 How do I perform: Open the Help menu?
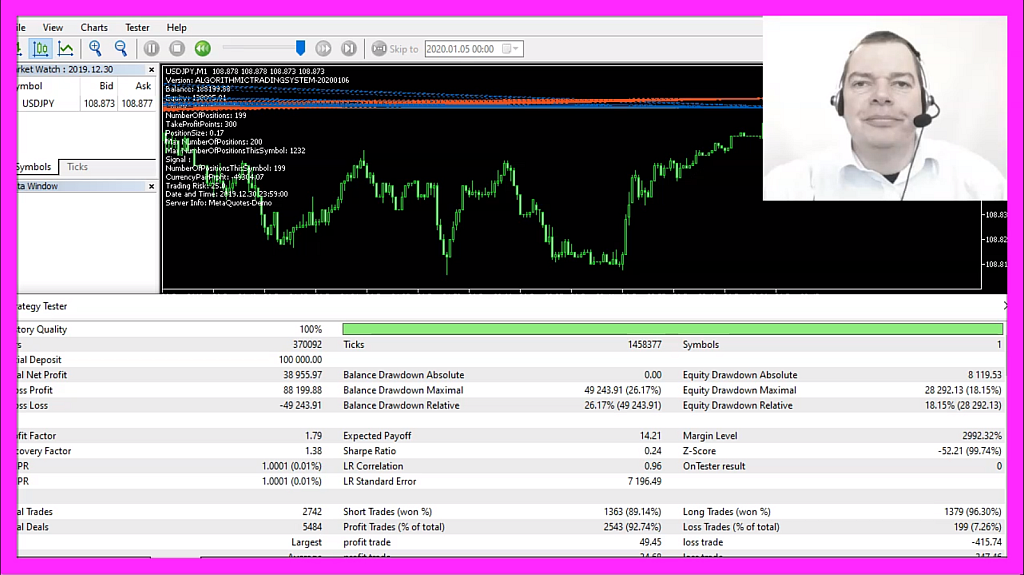[176, 27]
